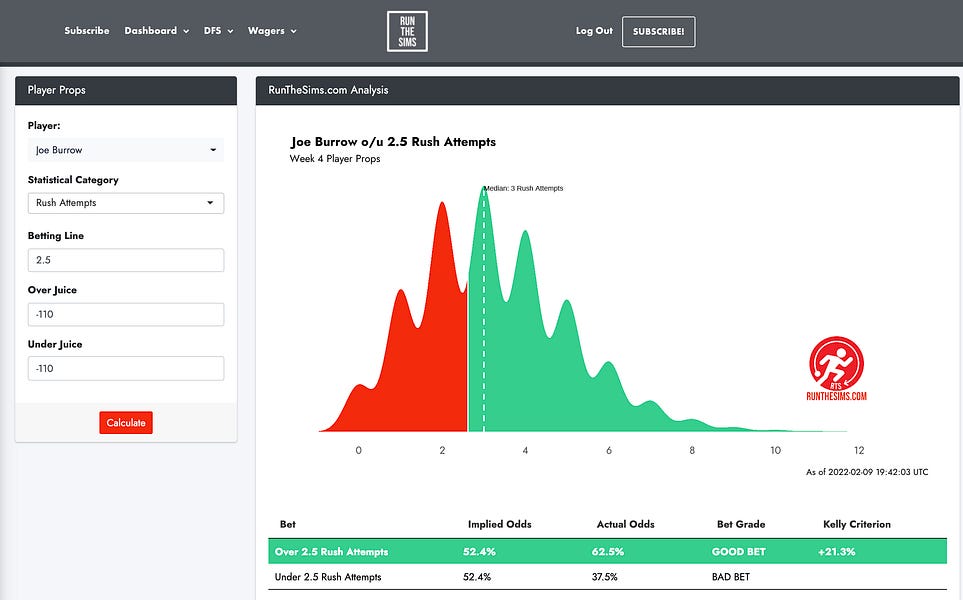The height and width of the screenshot is (600, 963).
Task: Select the Over 2.5 Rush Attempts row
Action: (x=607, y=551)
